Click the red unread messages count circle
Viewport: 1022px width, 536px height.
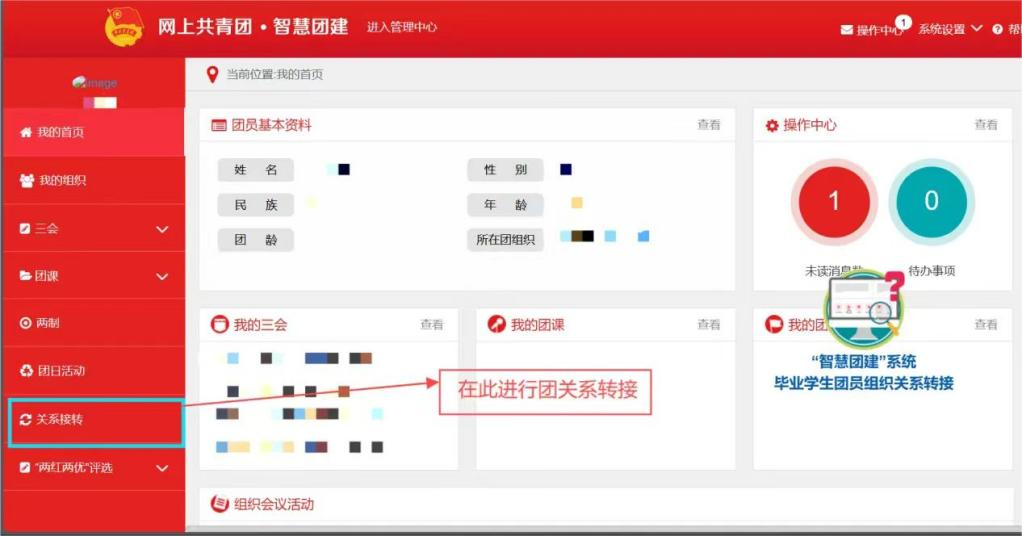point(834,201)
